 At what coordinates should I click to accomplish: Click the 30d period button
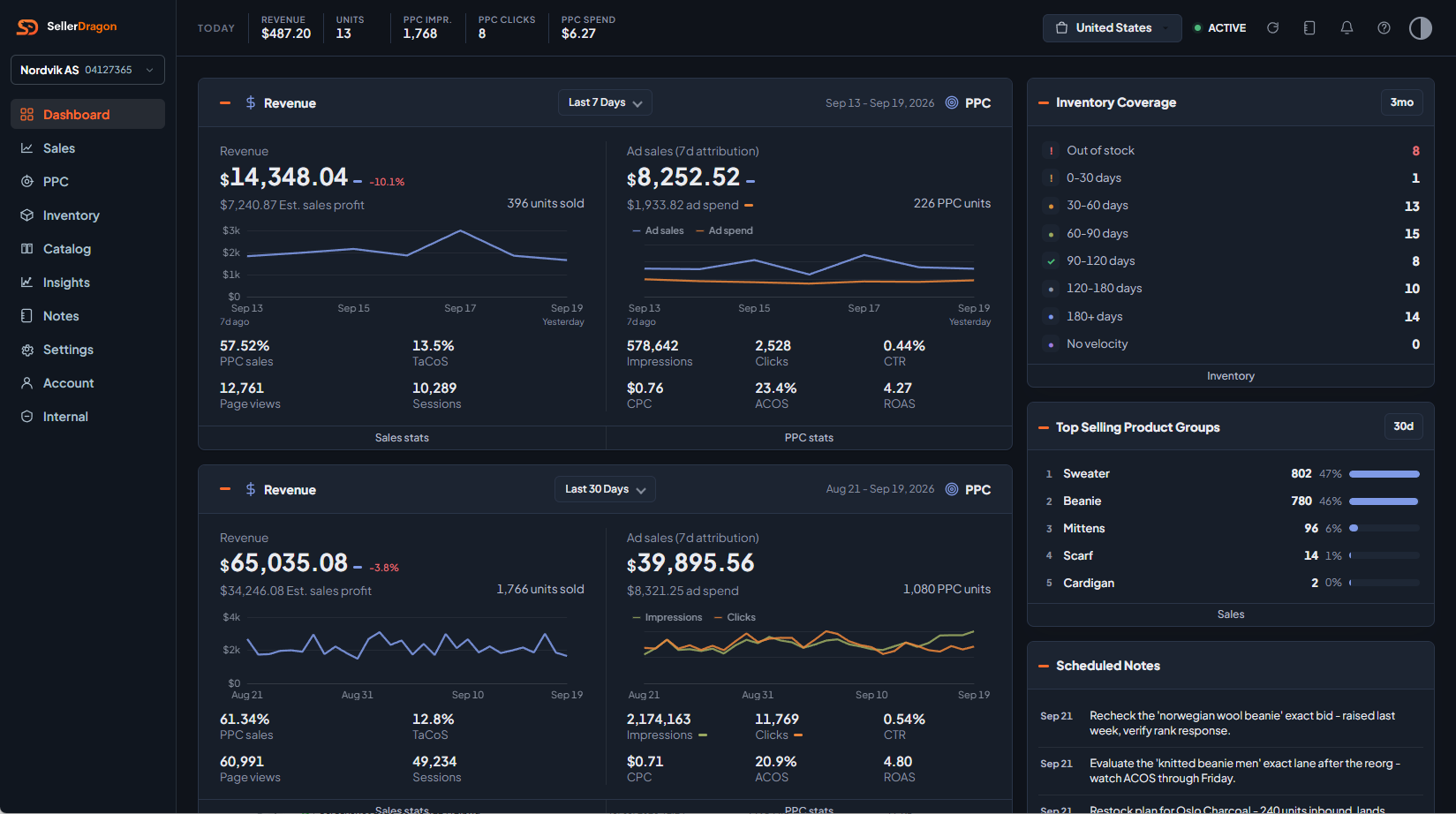[x=1403, y=426]
